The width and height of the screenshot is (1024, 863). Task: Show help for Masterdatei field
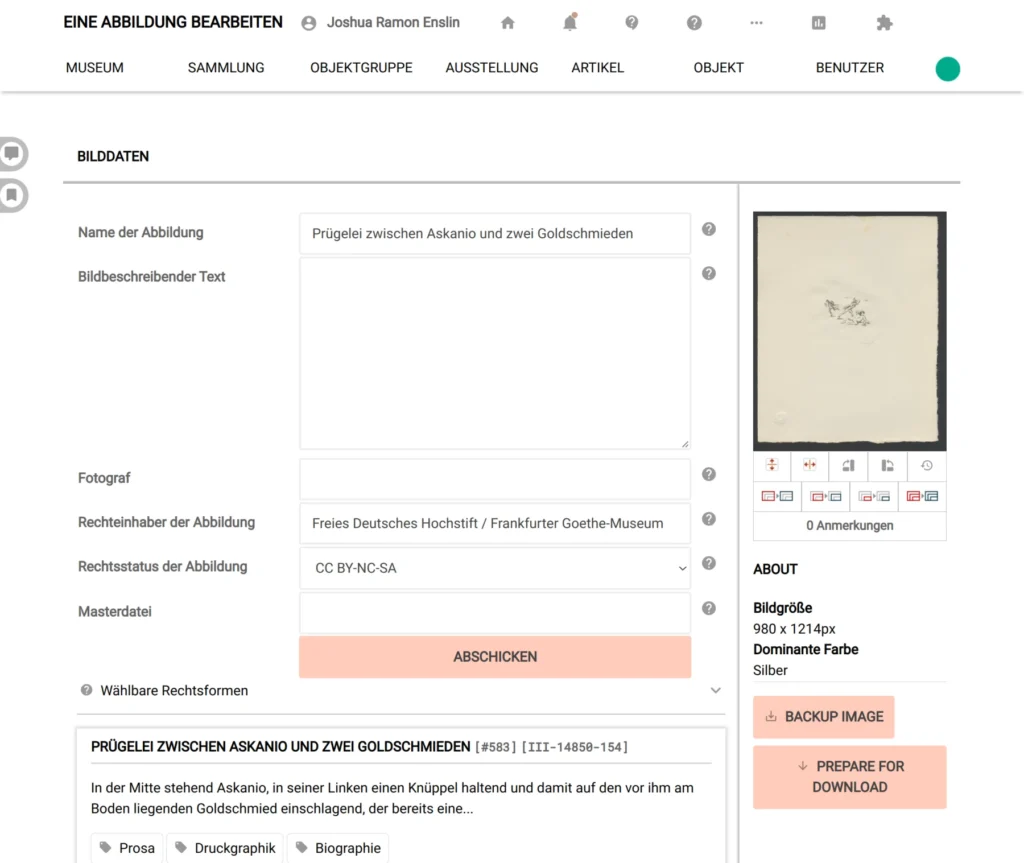tap(709, 608)
